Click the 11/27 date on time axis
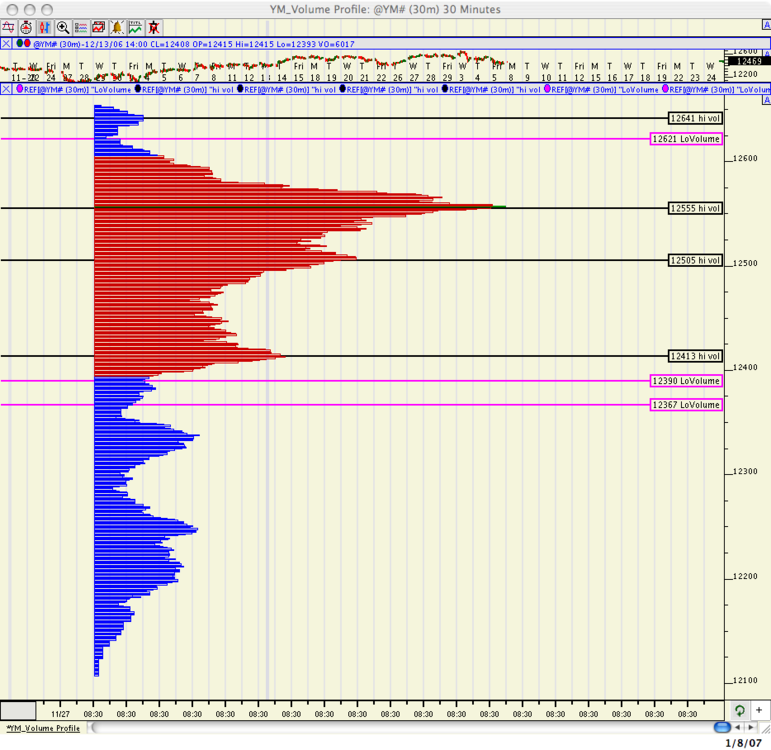 pos(60,714)
